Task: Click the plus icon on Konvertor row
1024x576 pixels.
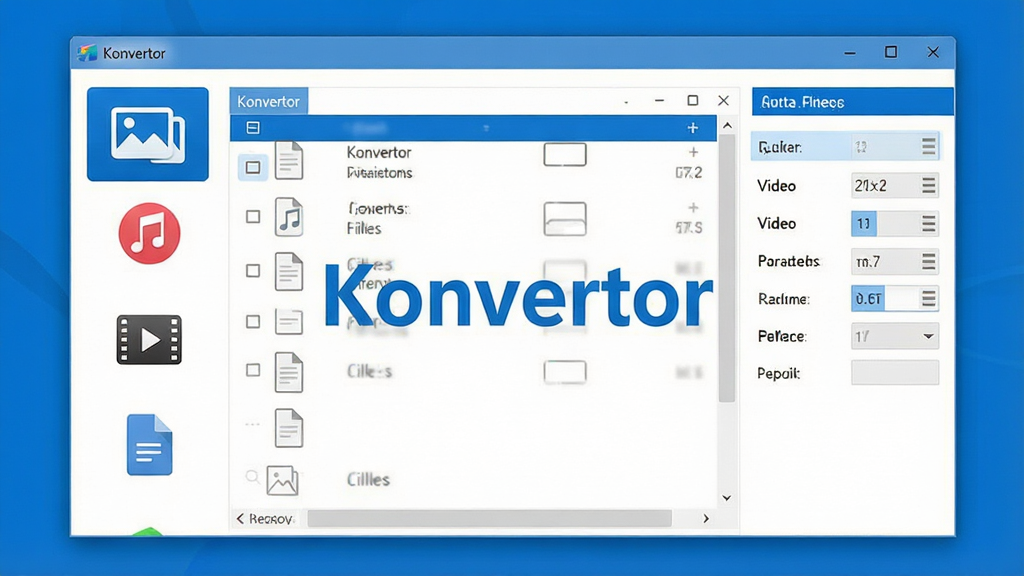Action: click(x=694, y=152)
